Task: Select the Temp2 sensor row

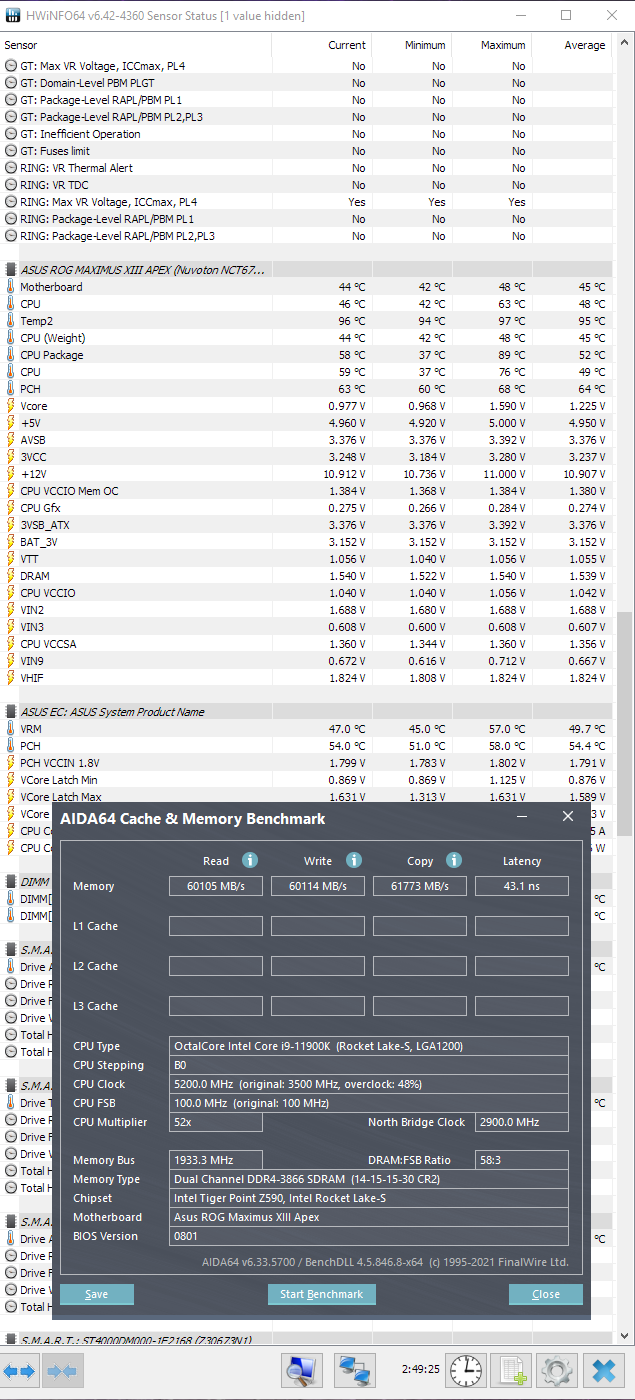Action: (x=306, y=321)
